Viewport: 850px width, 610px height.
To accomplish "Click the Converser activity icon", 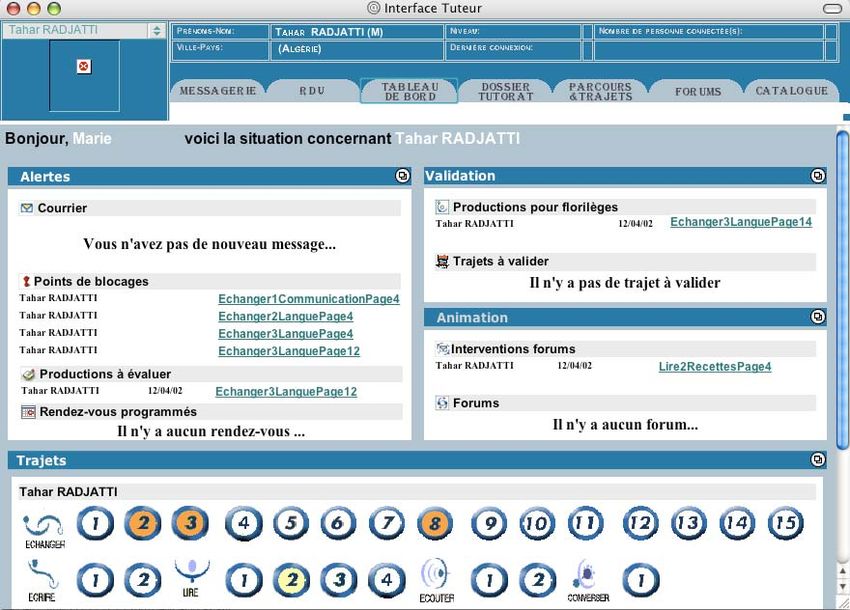I will click(x=587, y=578).
